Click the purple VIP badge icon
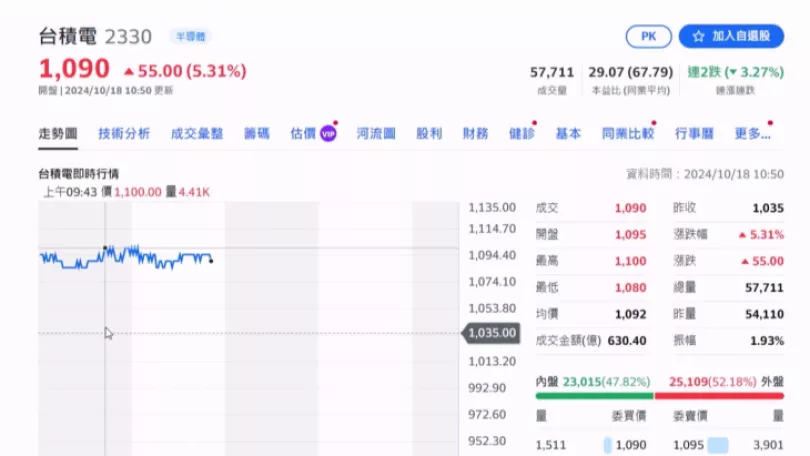This screenshot has width=810, height=456. coord(328,134)
